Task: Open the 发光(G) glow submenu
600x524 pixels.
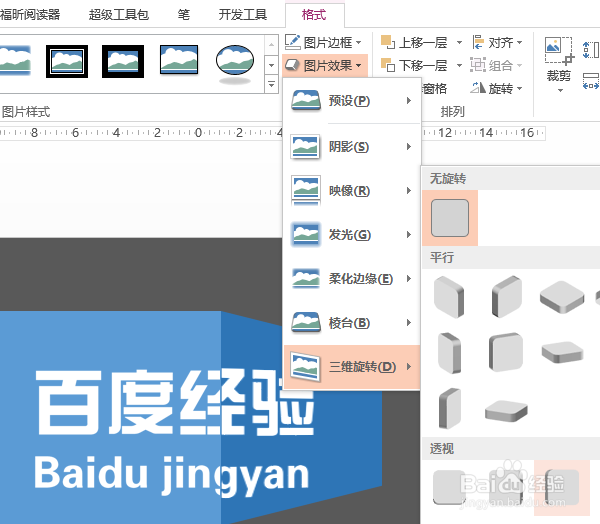Action: (352, 235)
